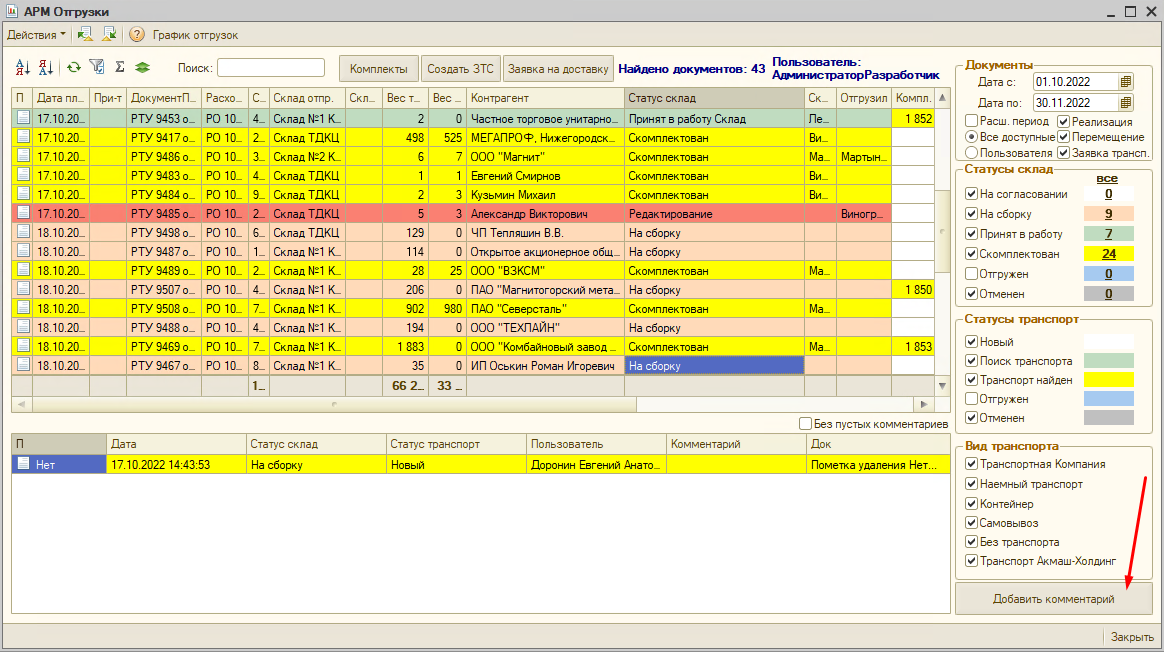Click document icon of row РТУ 9498
The image size is (1164, 652).
tap(23, 232)
